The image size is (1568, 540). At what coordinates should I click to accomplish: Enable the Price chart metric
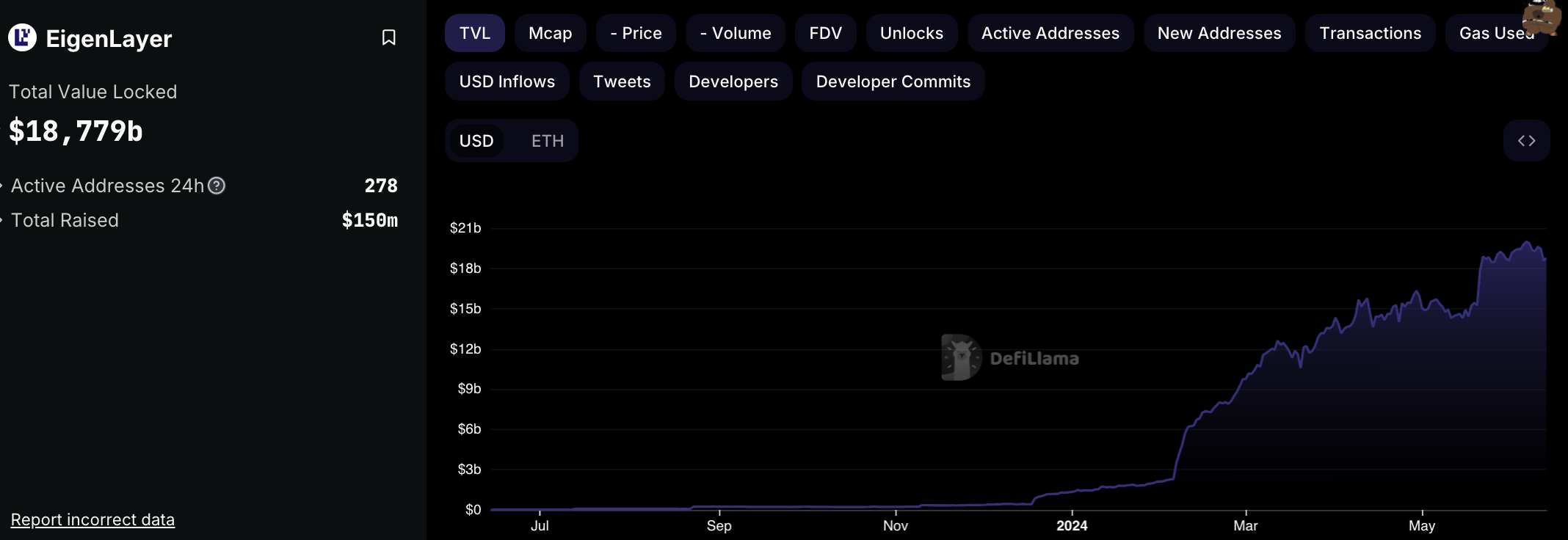(x=636, y=33)
